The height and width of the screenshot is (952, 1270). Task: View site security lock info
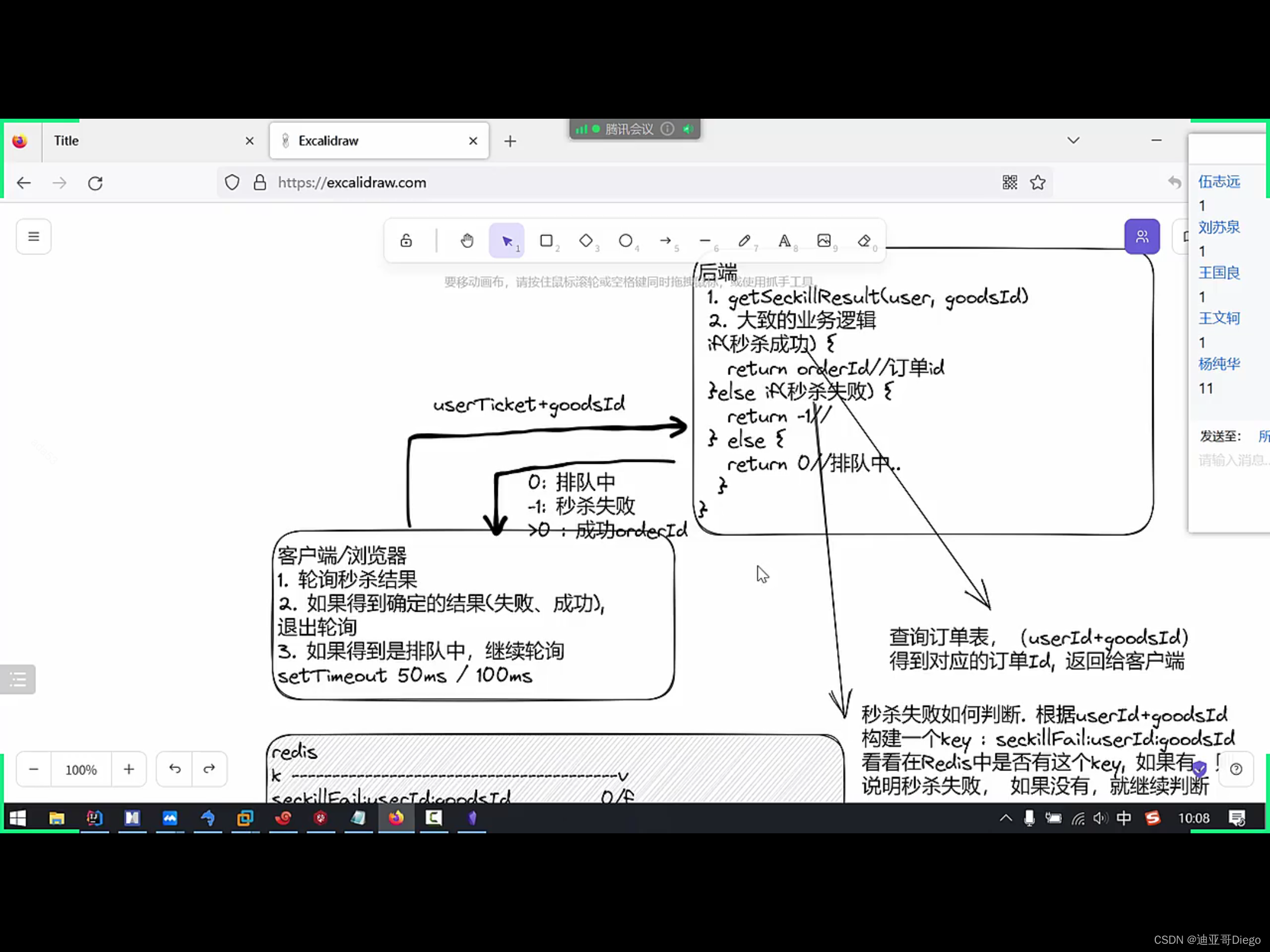pos(259,183)
